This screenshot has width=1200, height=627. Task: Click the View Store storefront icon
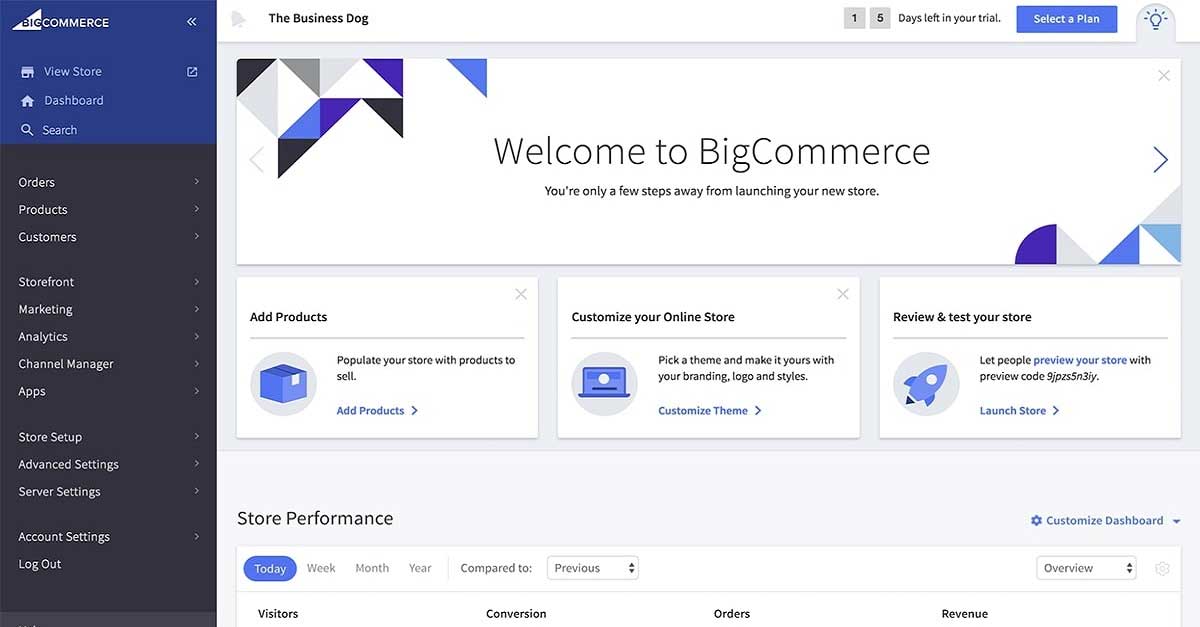coord(28,72)
